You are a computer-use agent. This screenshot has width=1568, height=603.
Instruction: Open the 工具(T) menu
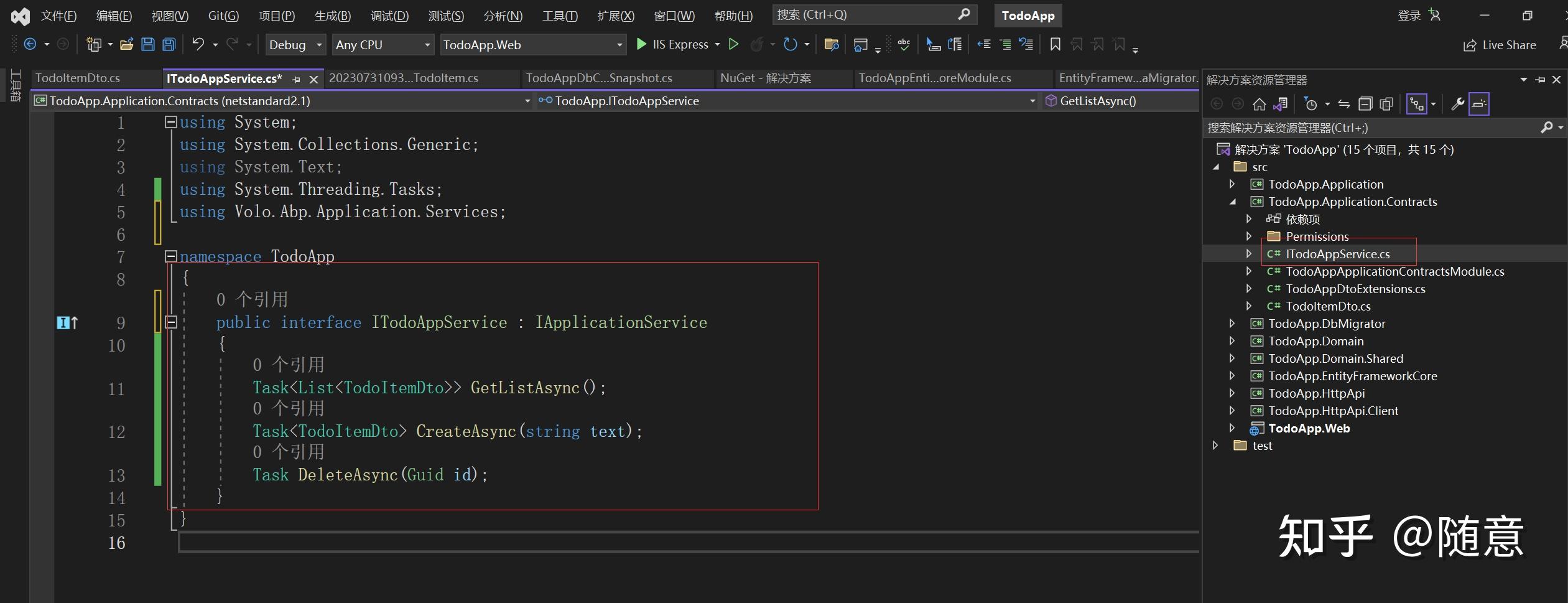[560, 16]
